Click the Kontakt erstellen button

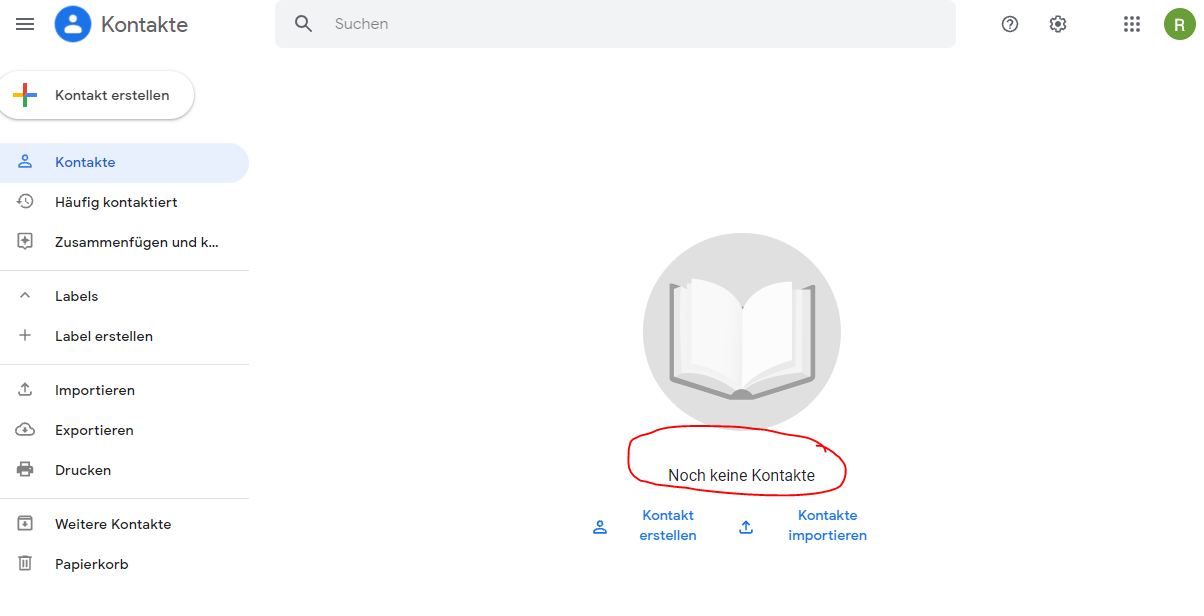(97, 95)
